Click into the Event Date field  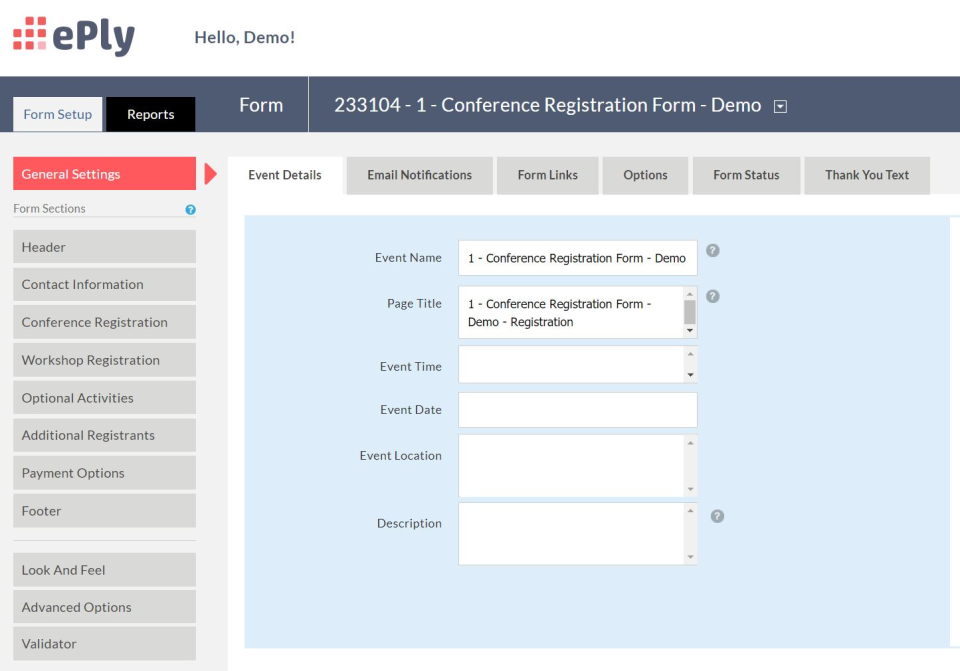click(x=577, y=410)
